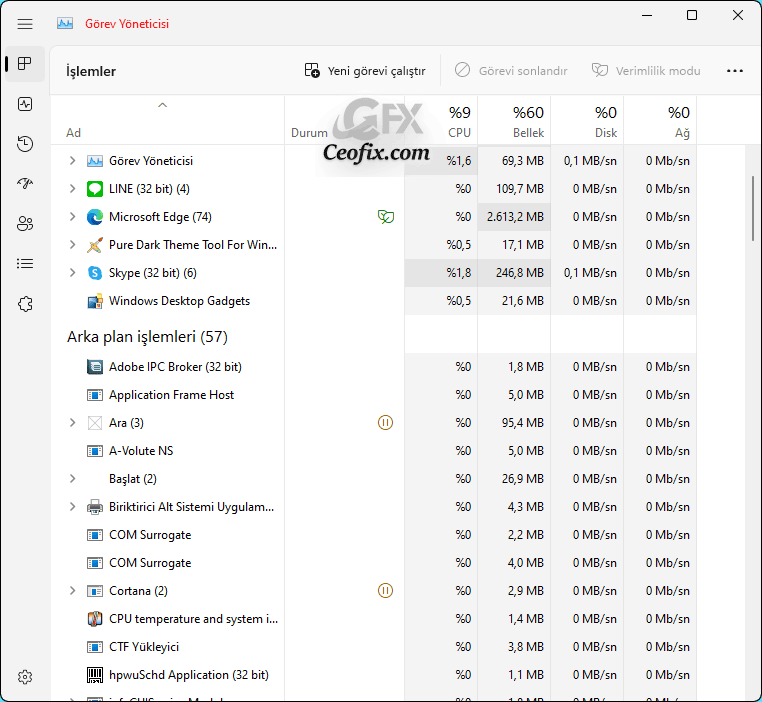Screen dimensions: 762x702
Task: Click the Task Manager app icon in the title bar
Action: (x=65, y=23)
